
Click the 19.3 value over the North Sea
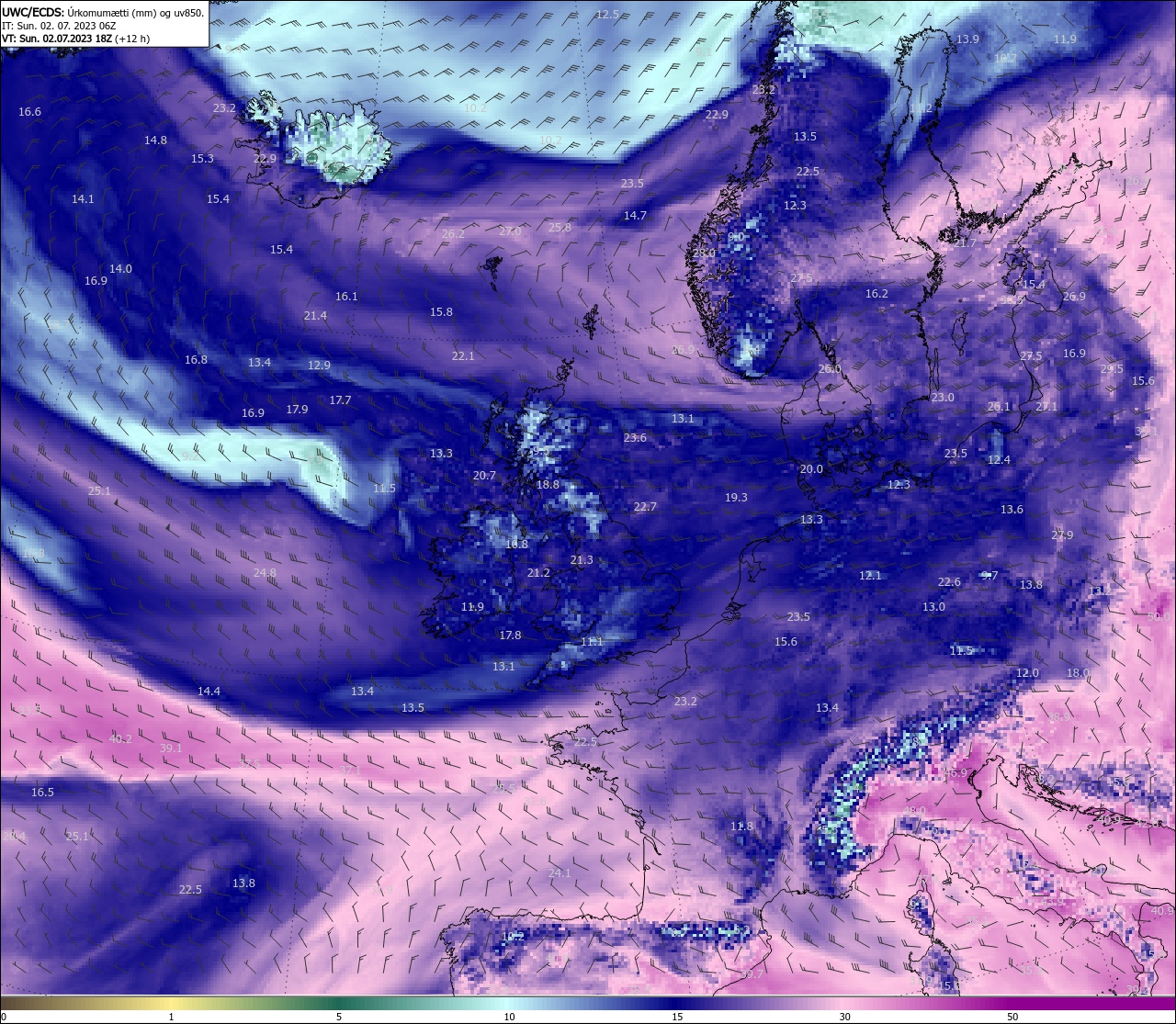(736, 497)
